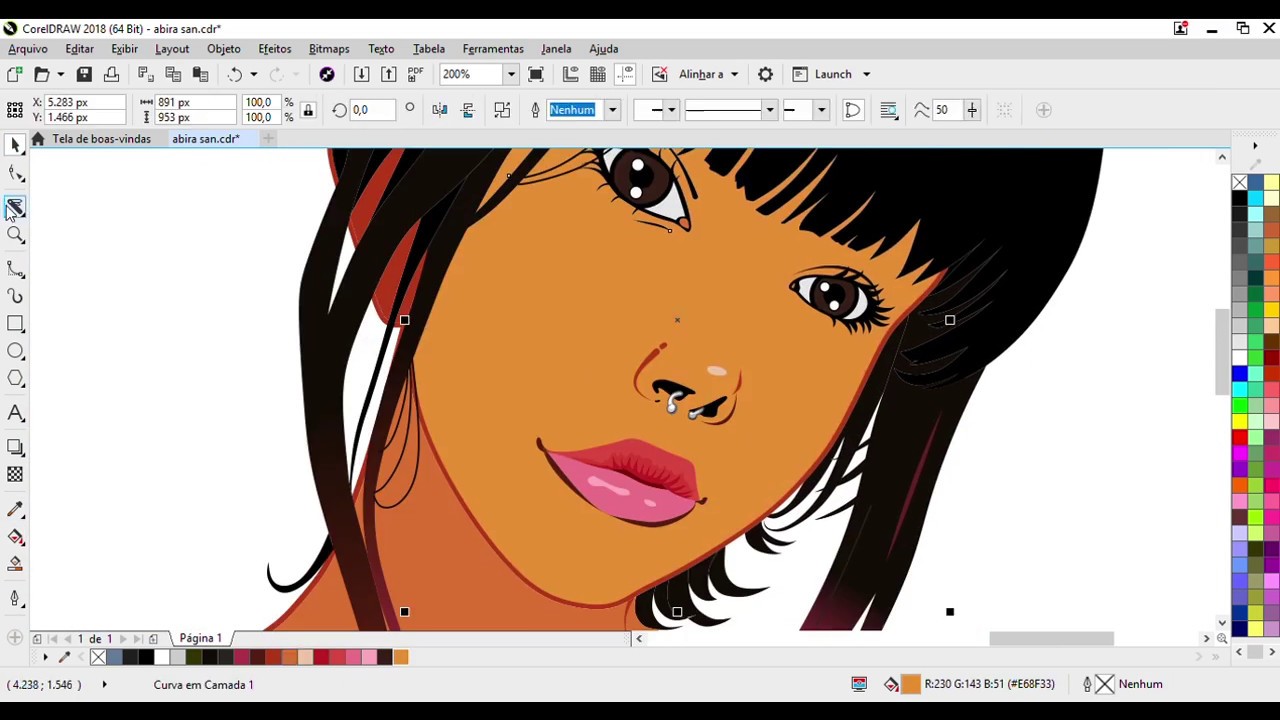
Task: Open the Bitmaps menu
Action: 329,49
